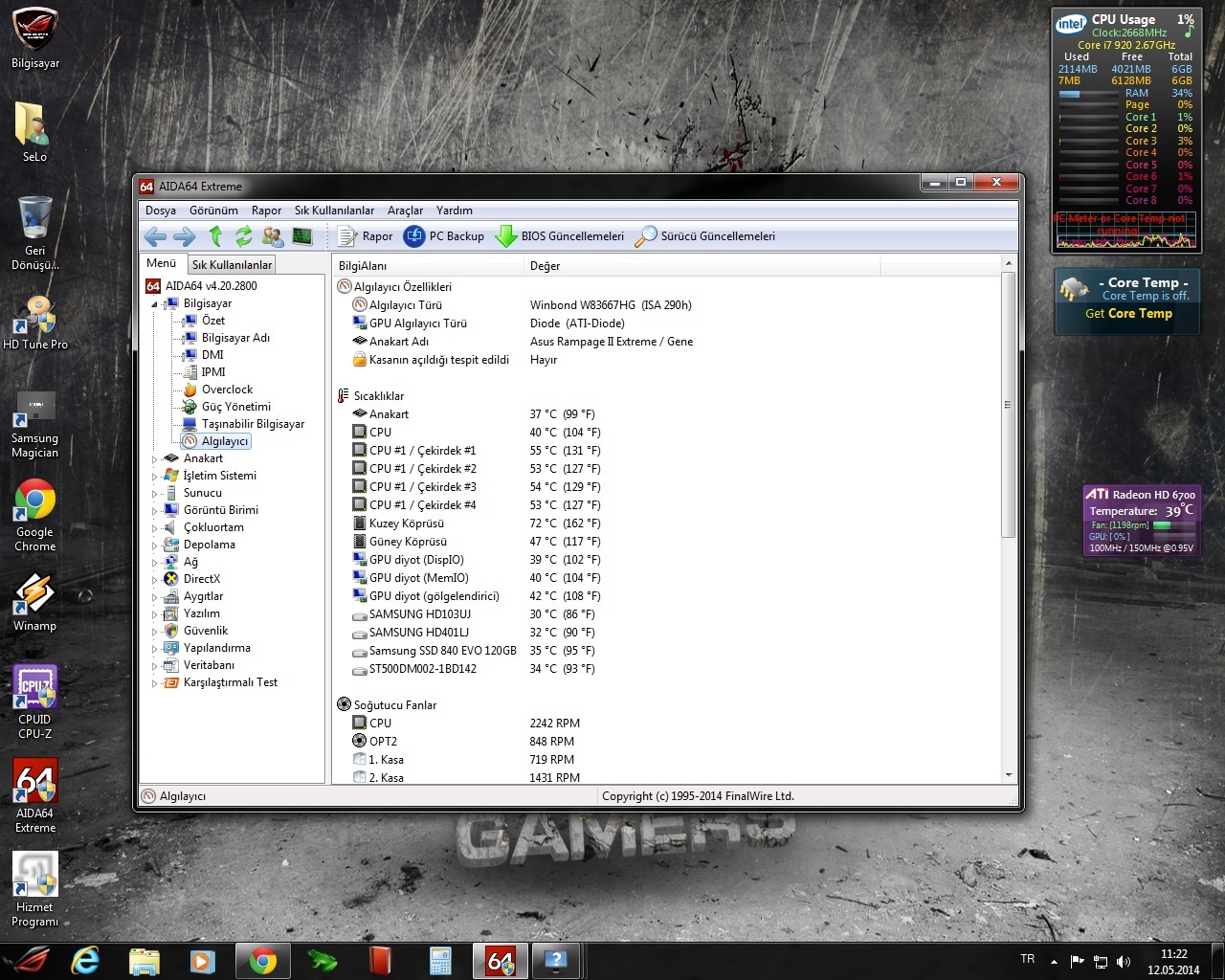Screen dimensions: 1225x980
Task: Select IPMI in the tree
Action: click(213, 372)
